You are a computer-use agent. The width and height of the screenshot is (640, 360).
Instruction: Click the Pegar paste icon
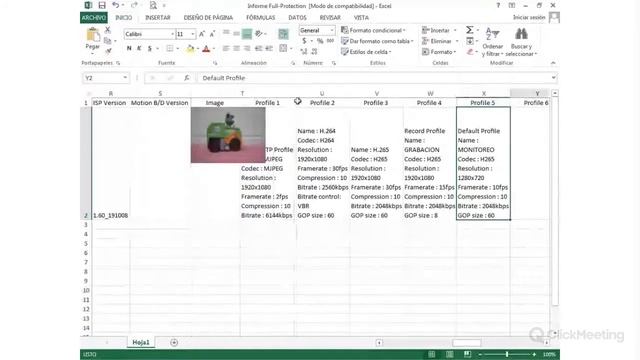click(93, 36)
